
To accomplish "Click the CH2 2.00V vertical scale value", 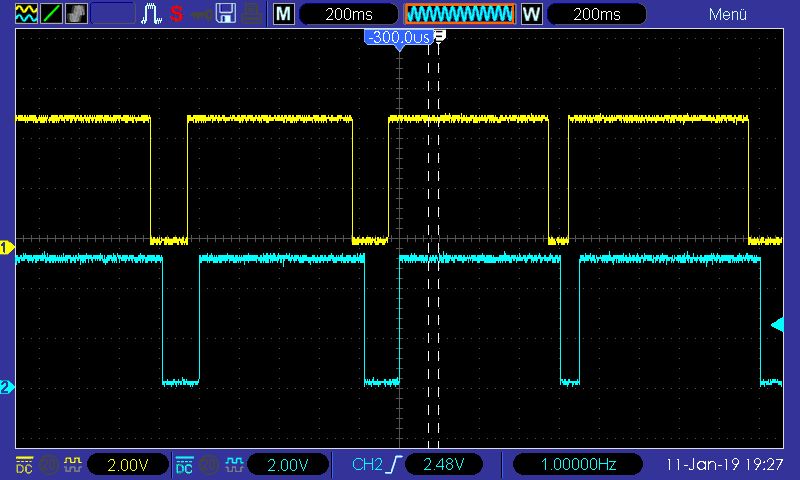I will (288, 465).
